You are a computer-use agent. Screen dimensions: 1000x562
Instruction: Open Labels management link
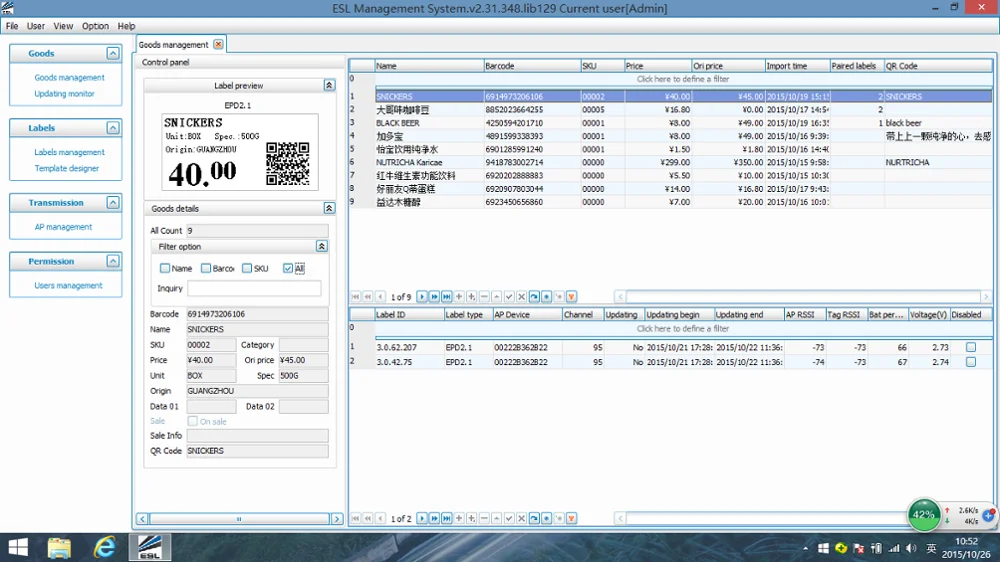[x=70, y=152]
